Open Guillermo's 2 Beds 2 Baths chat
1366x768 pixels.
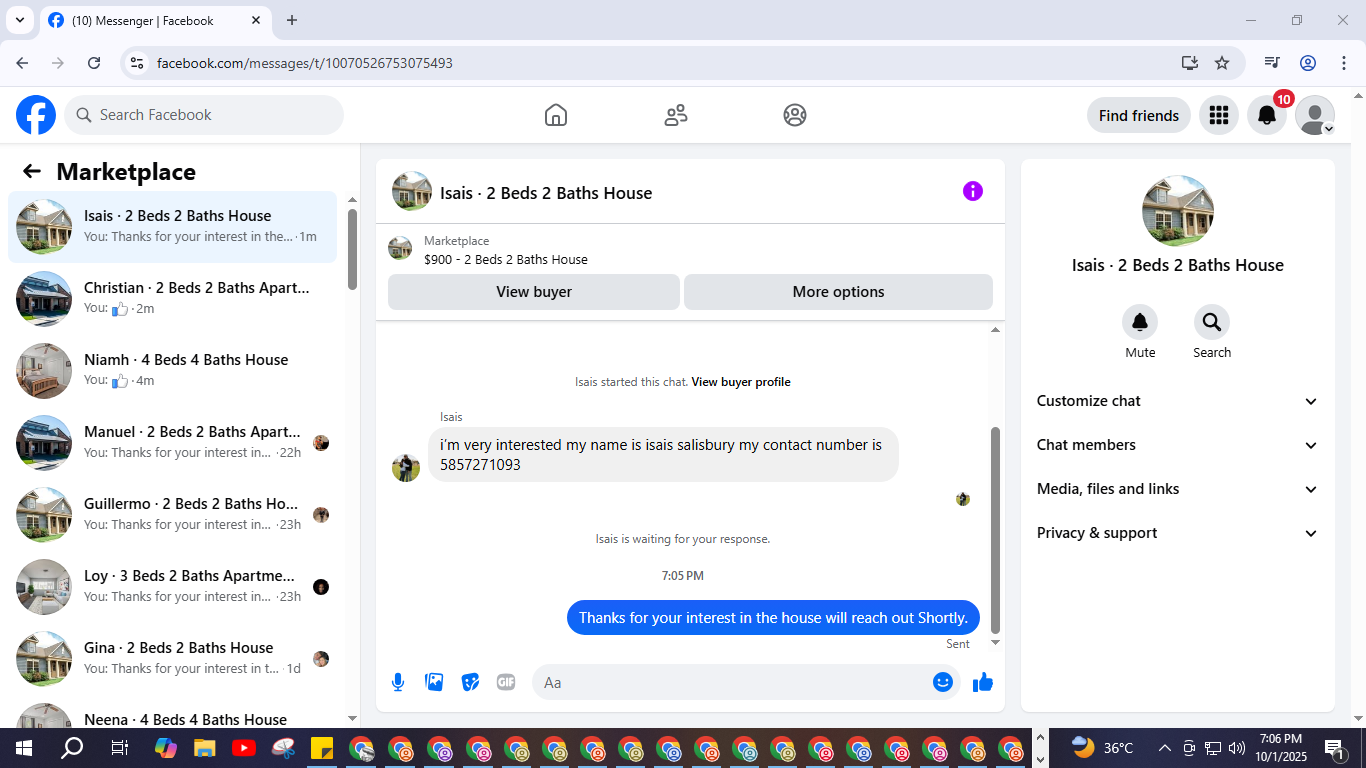click(173, 515)
